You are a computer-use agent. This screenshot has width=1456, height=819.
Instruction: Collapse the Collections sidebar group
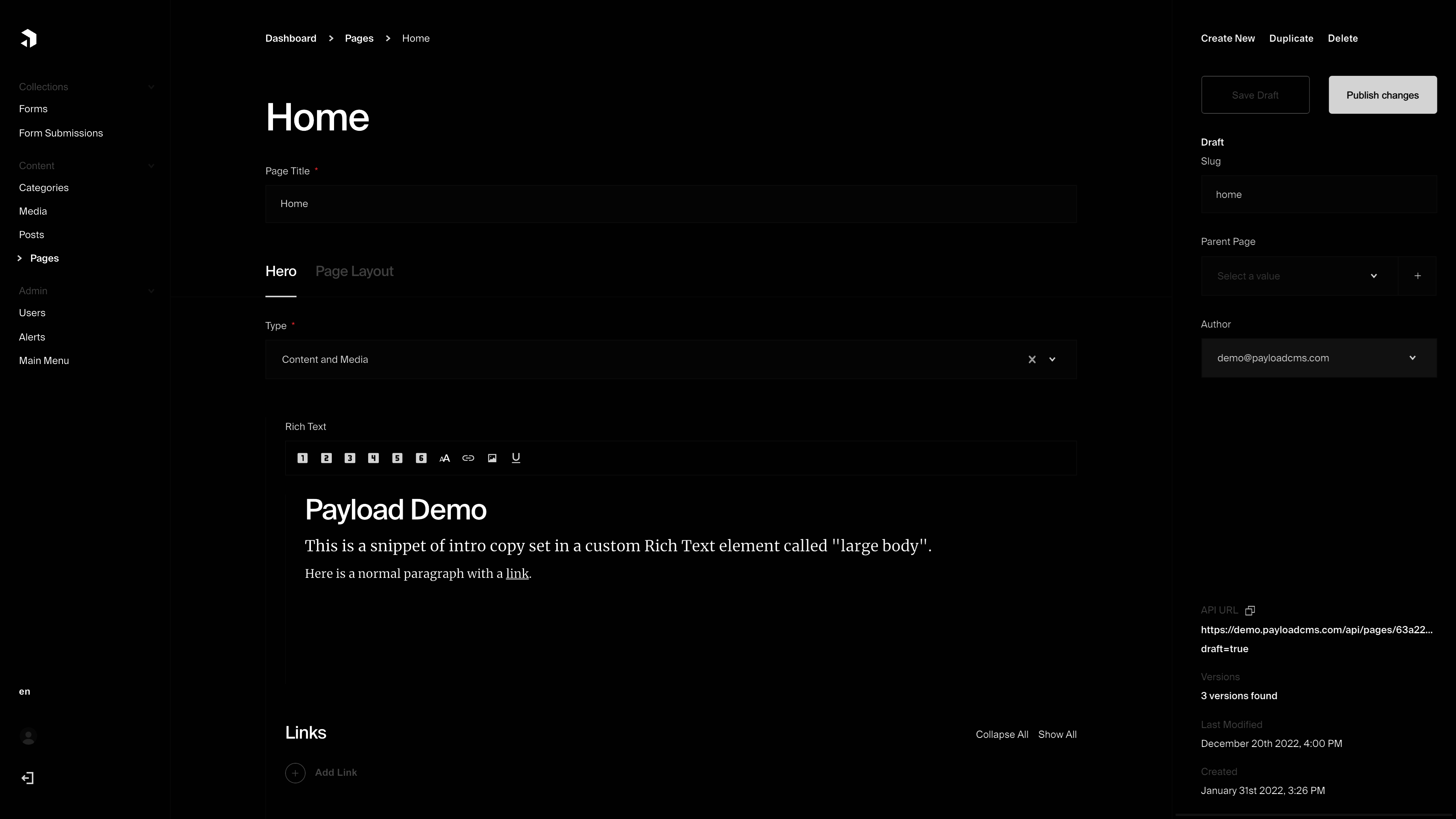[x=151, y=87]
